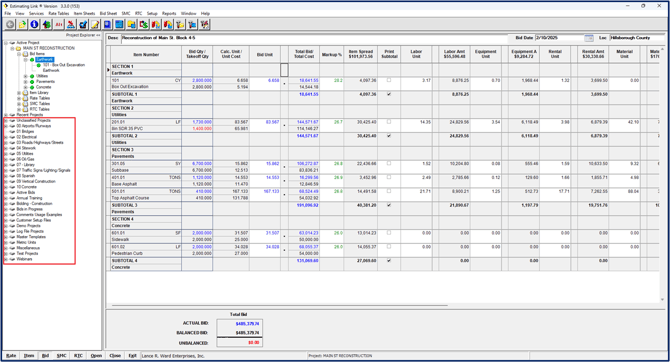Click the open folder toolbar icon

[x=22, y=24]
